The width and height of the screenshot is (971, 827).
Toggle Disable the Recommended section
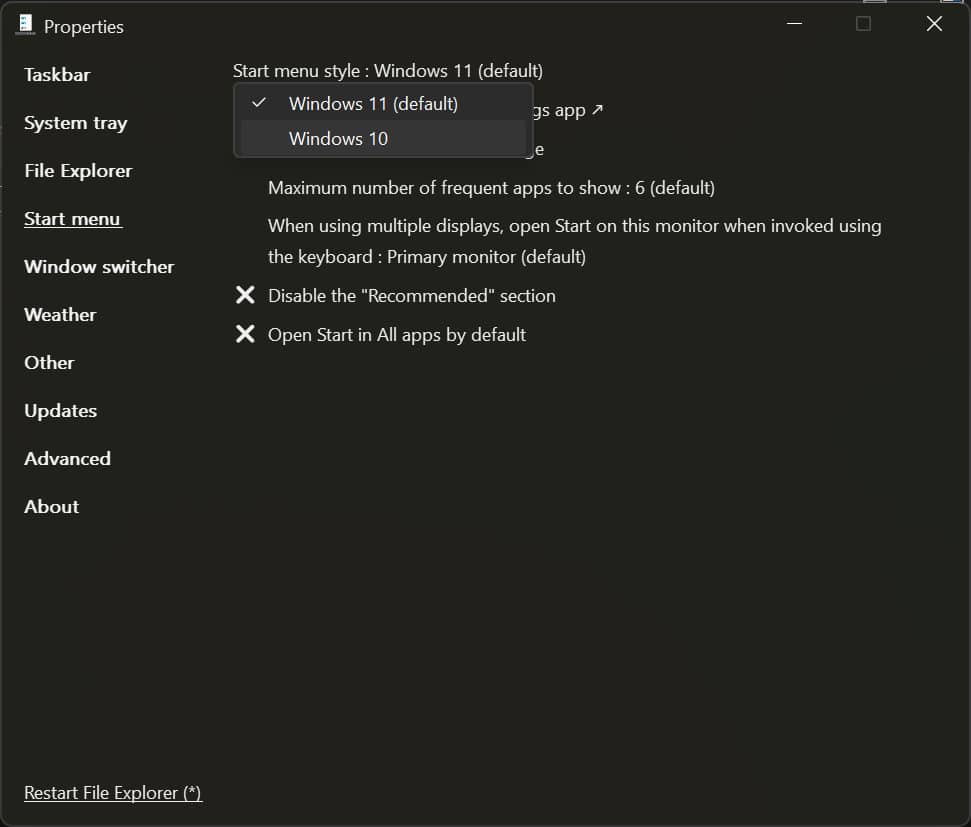(x=410, y=295)
